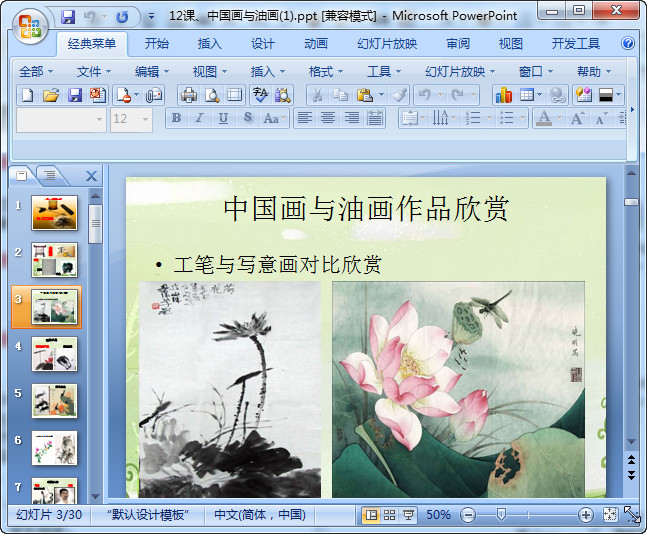Open file using the folder icon

[x=51, y=95]
